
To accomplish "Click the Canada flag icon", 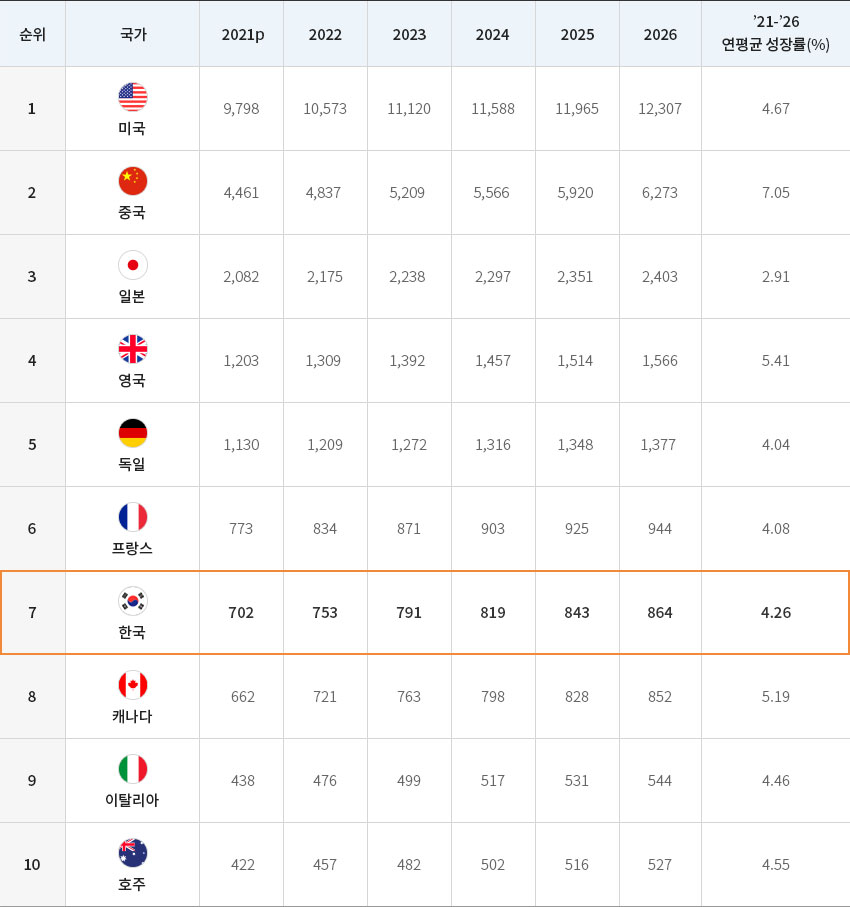I will pyautogui.click(x=132, y=685).
